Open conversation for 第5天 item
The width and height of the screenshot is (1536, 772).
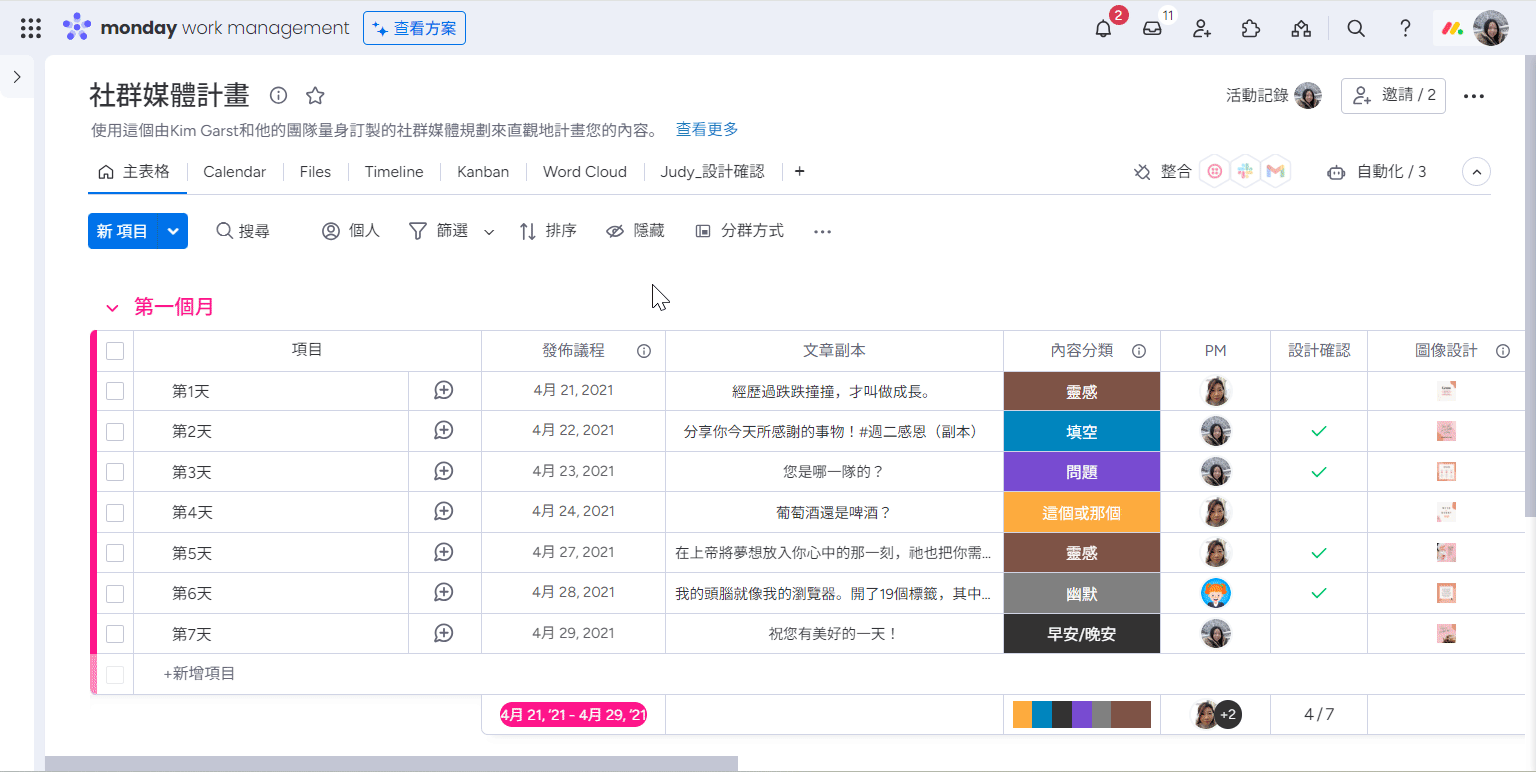[x=444, y=552]
